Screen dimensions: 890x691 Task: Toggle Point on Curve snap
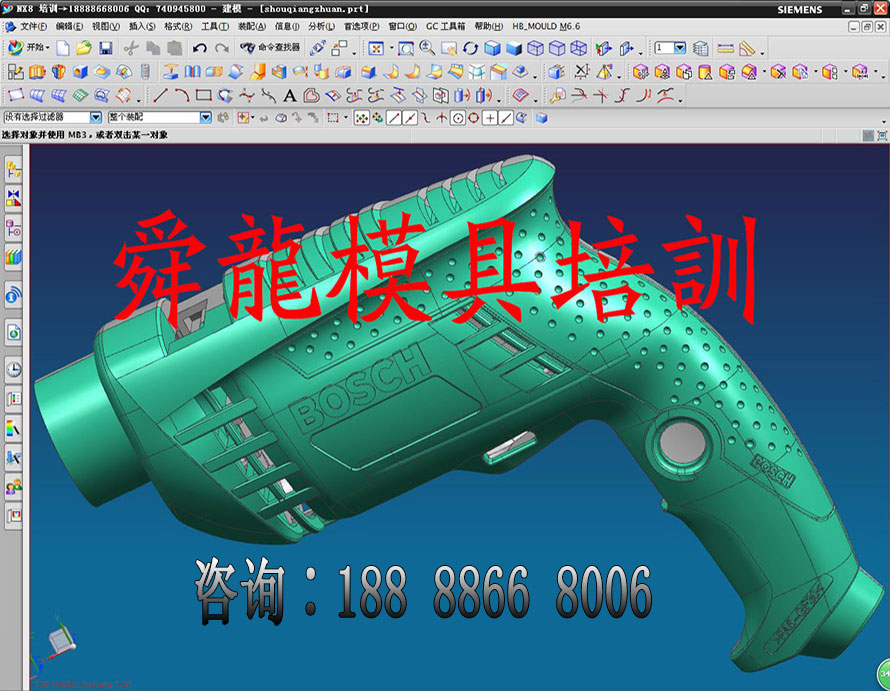[x=506, y=118]
